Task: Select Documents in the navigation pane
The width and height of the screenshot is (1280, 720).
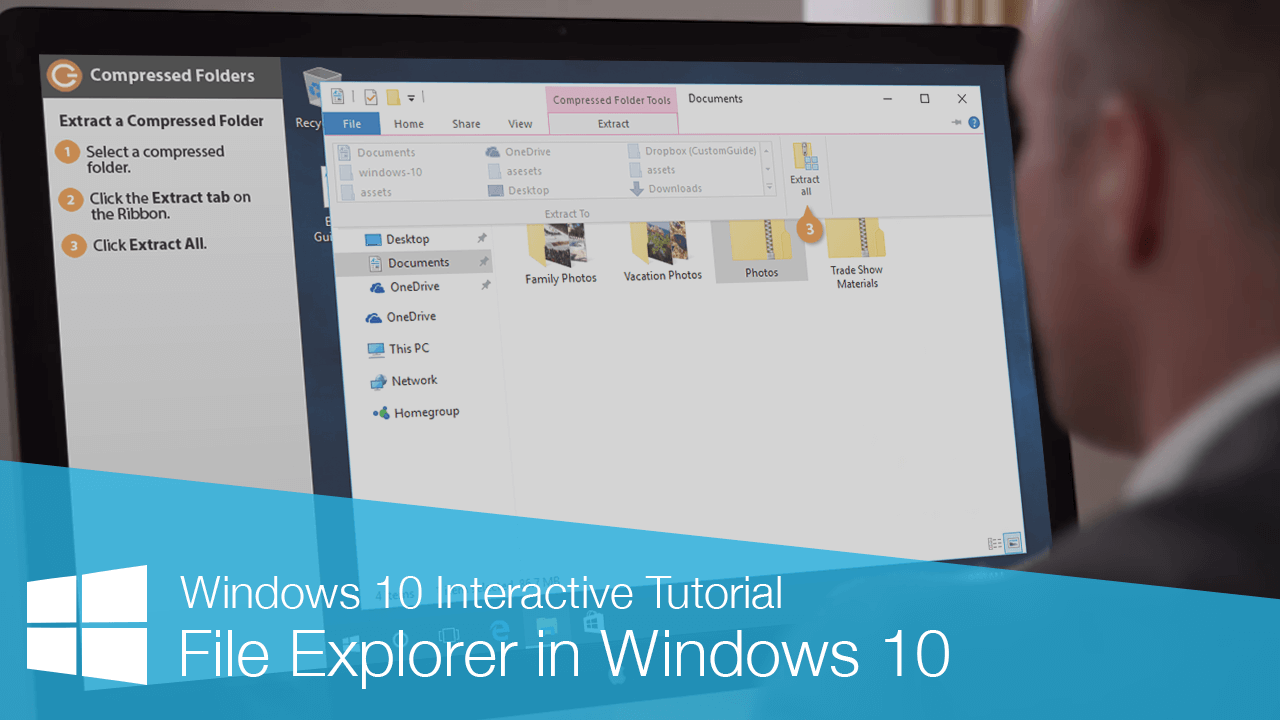Action: (x=420, y=262)
